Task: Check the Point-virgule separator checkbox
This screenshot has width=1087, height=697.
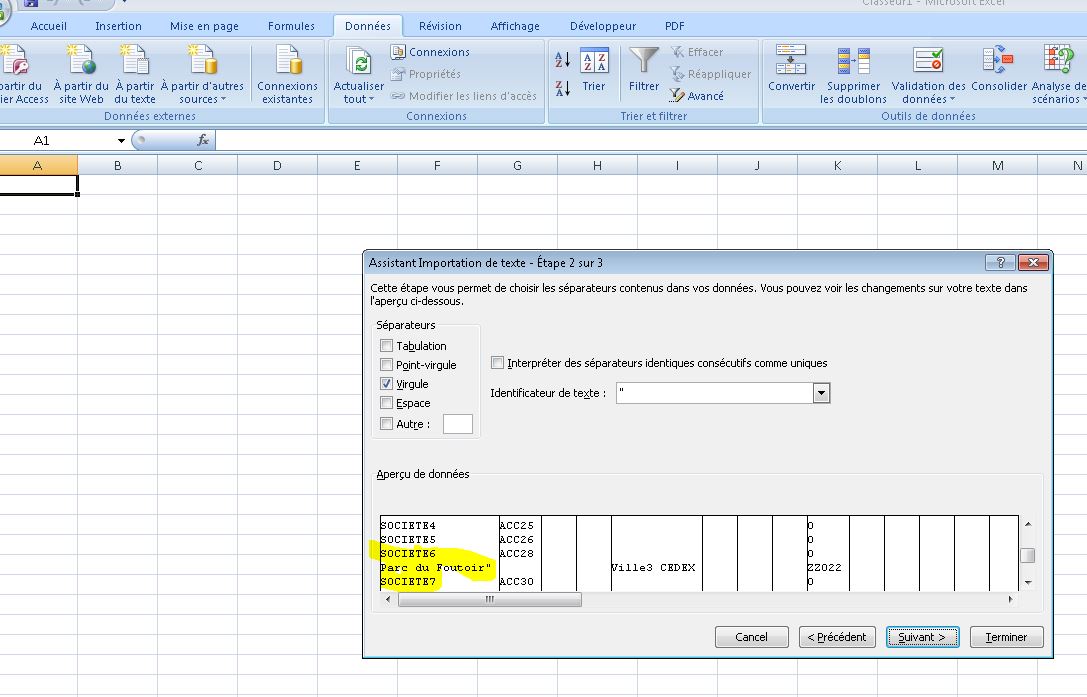Action: tap(387, 365)
